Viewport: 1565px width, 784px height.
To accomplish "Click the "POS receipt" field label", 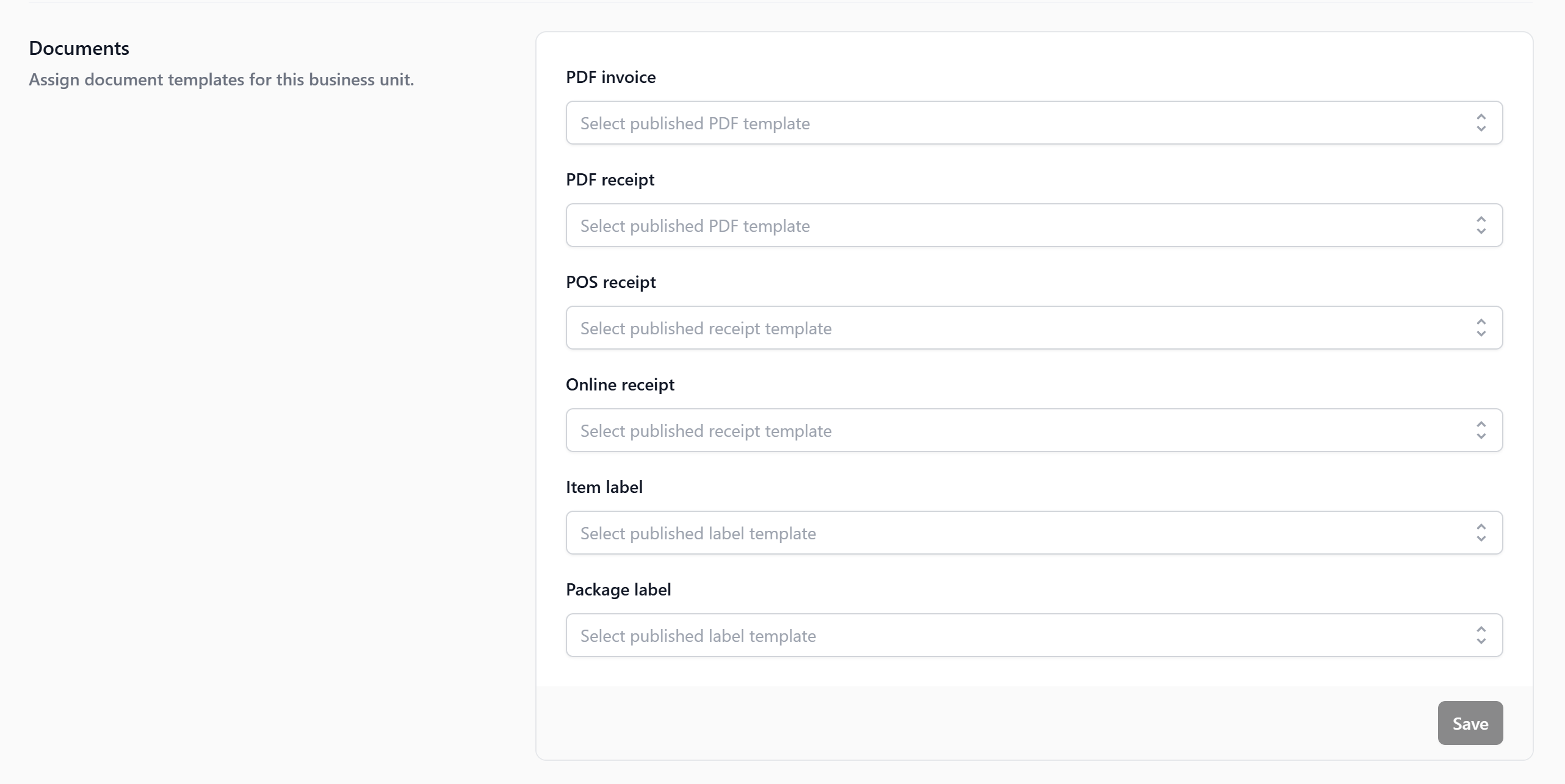I will [610, 282].
